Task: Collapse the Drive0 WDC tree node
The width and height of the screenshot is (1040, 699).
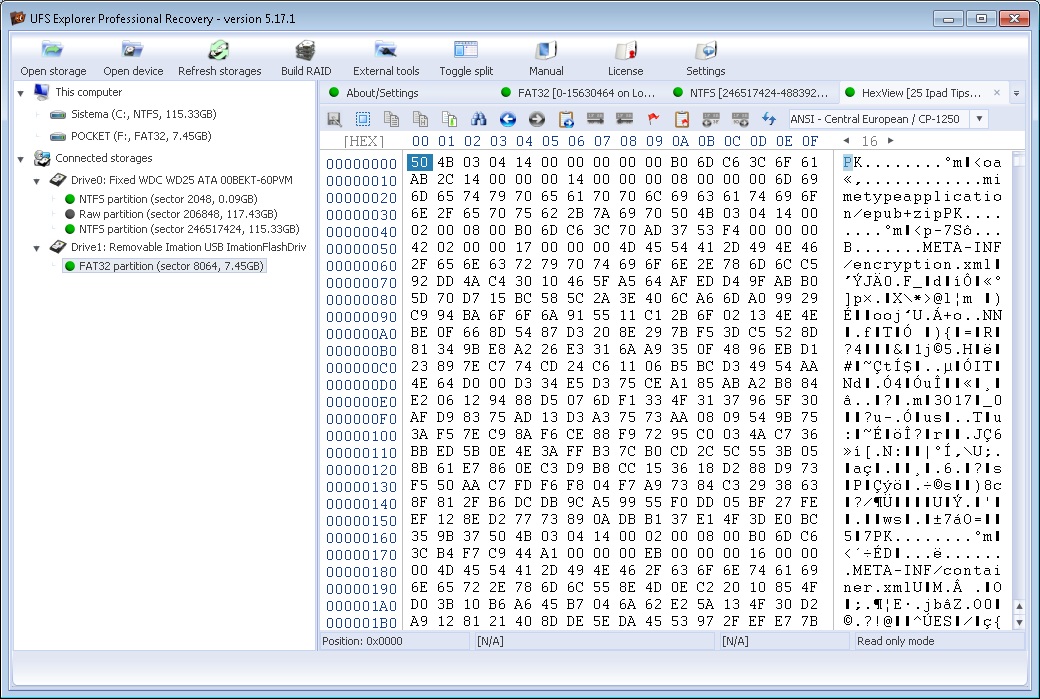Action: 36,181
